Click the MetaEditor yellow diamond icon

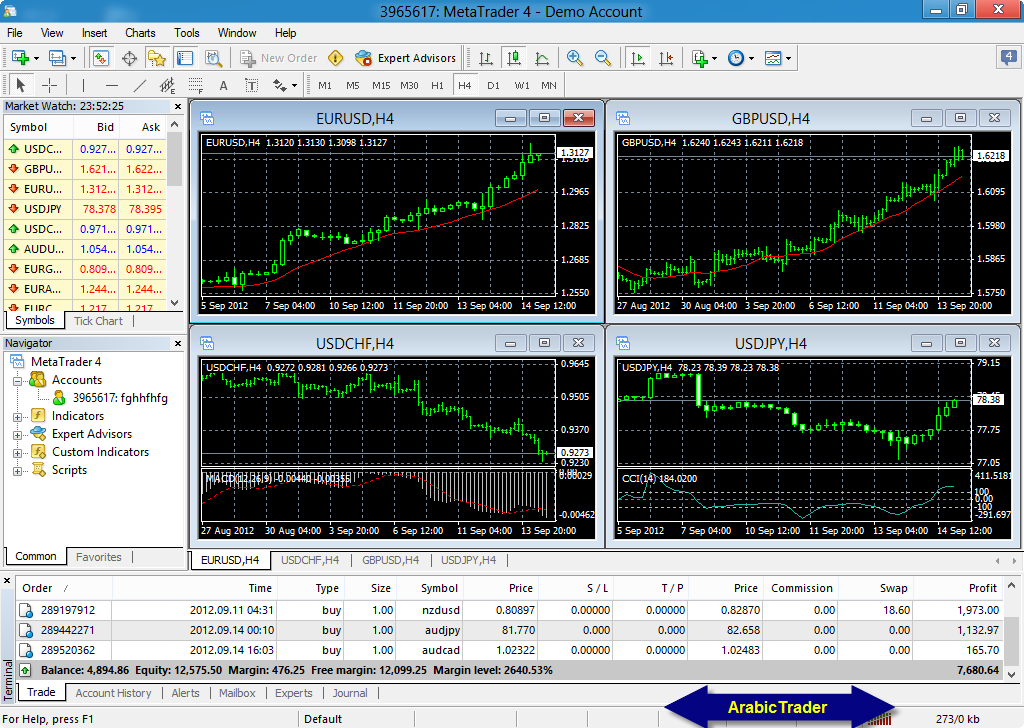tap(336, 58)
